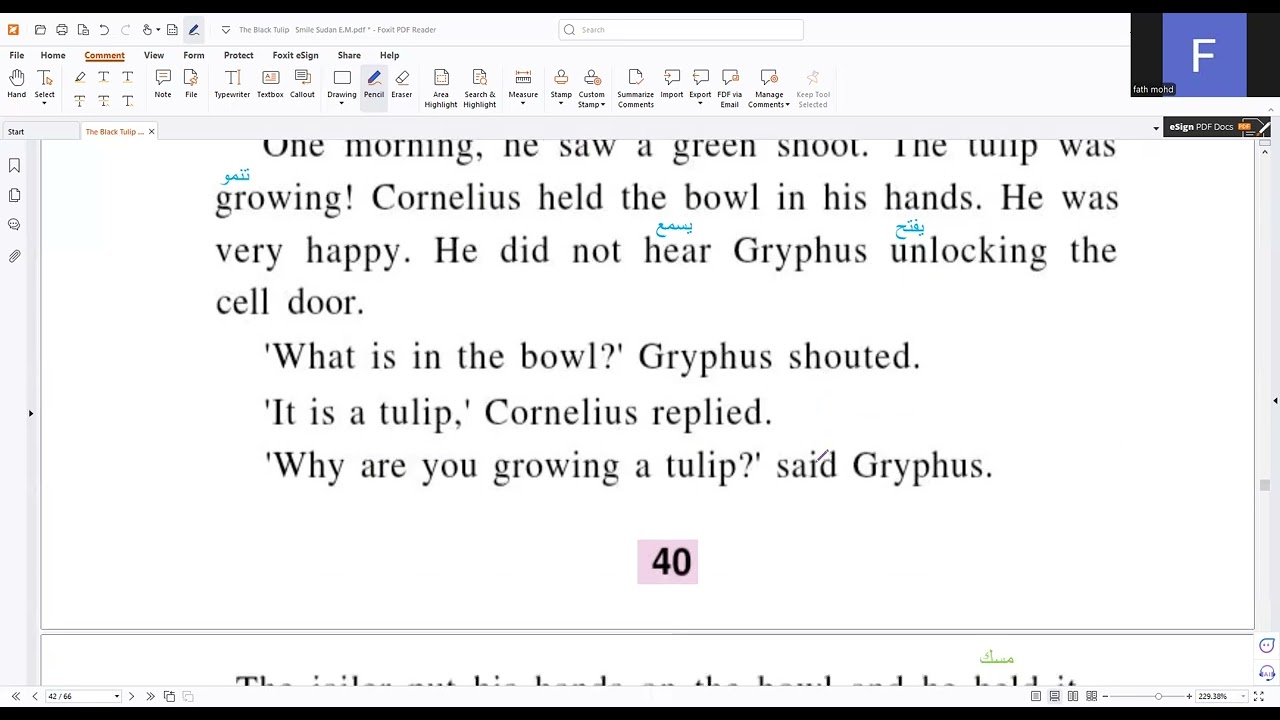
Task: Toggle Keep Tool Selected
Action: [813, 89]
